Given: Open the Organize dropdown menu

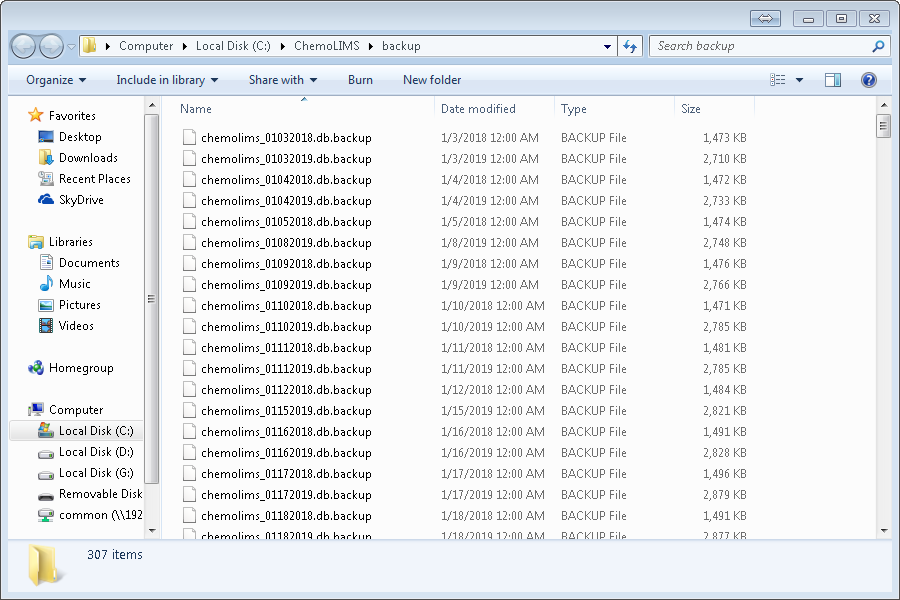Looking at the screenshot, I should [x=56, y=80].
